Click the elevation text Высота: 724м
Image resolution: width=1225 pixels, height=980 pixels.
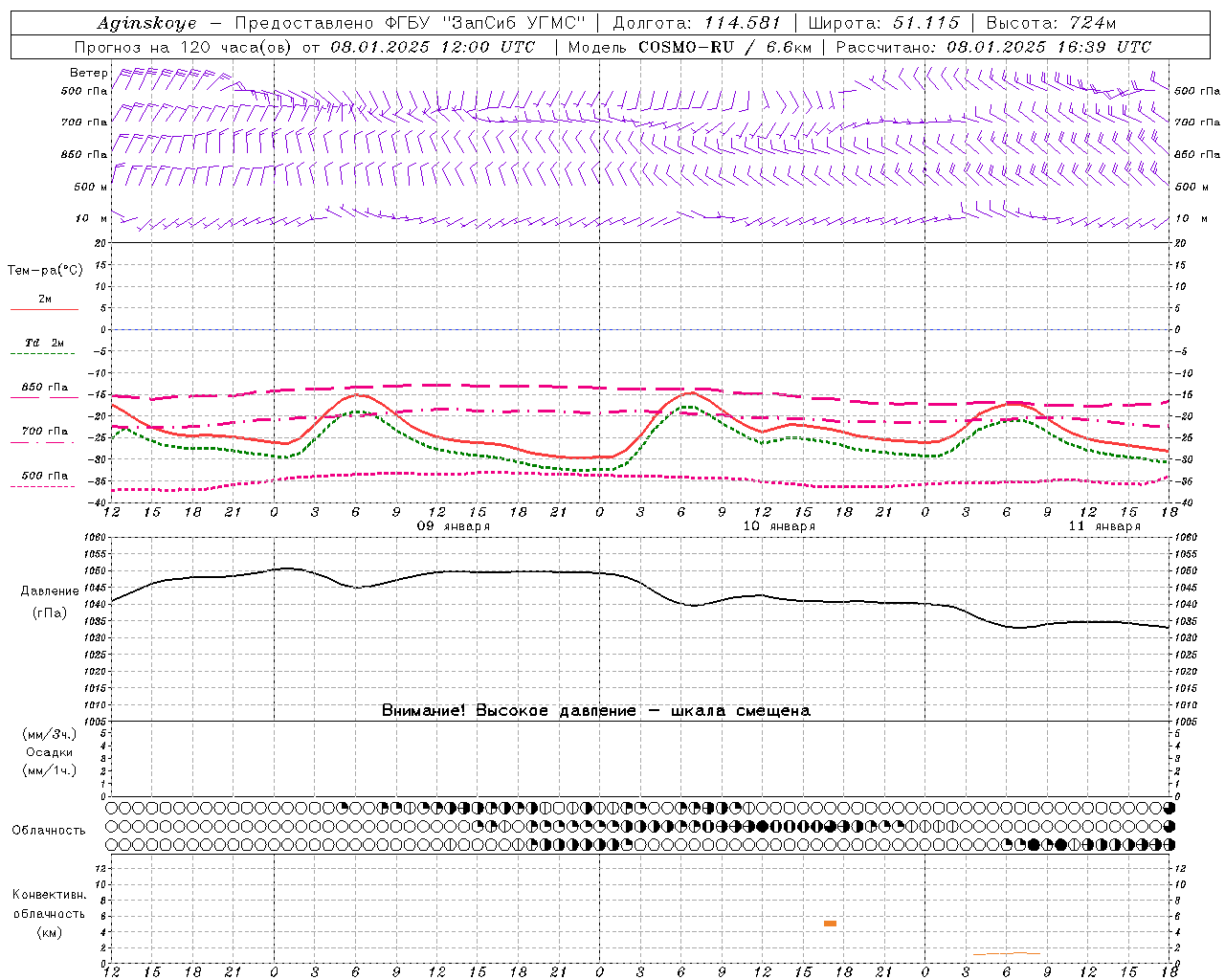pos(1051,23)
